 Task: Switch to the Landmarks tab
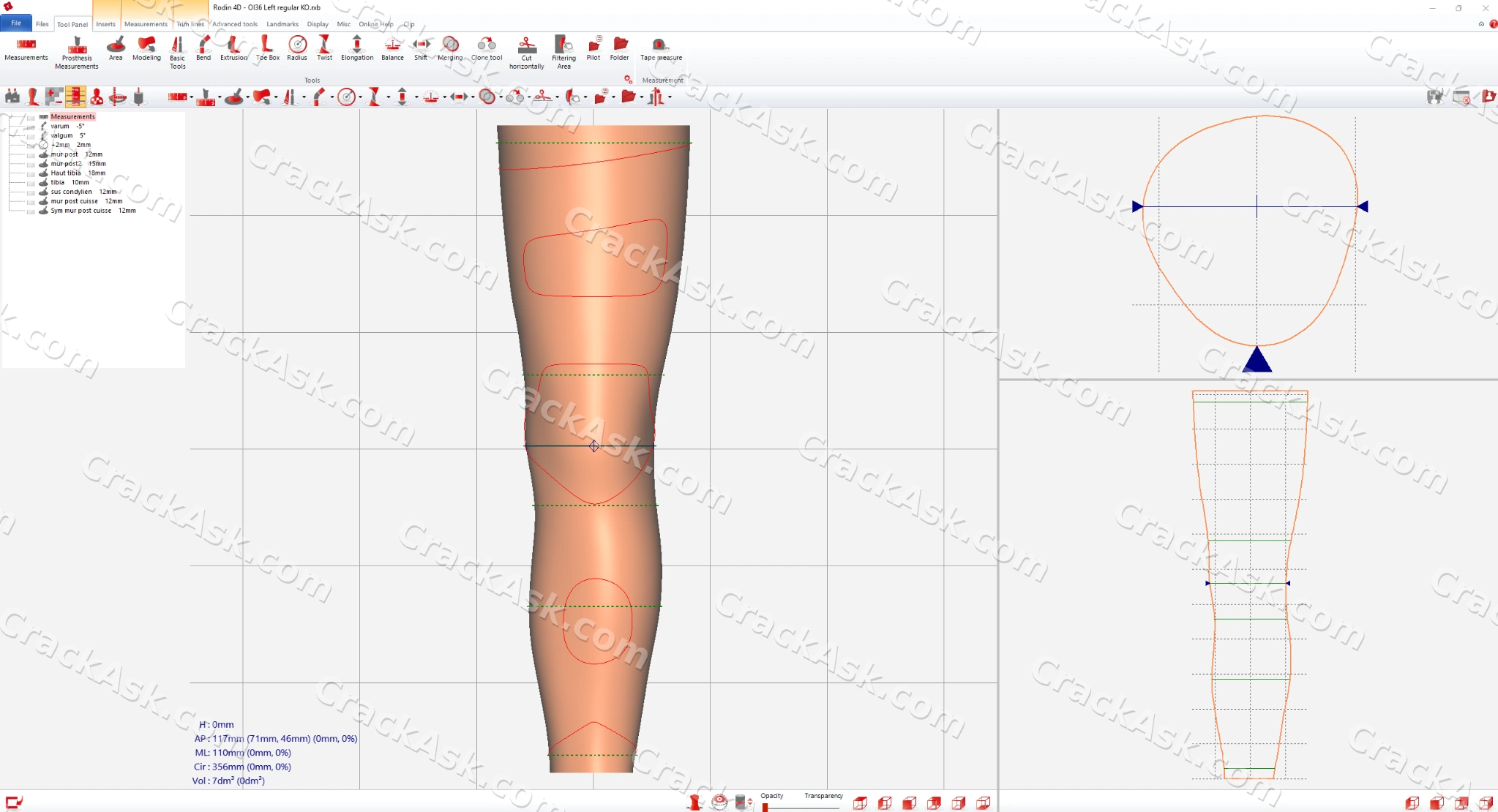tap(282, 24)
